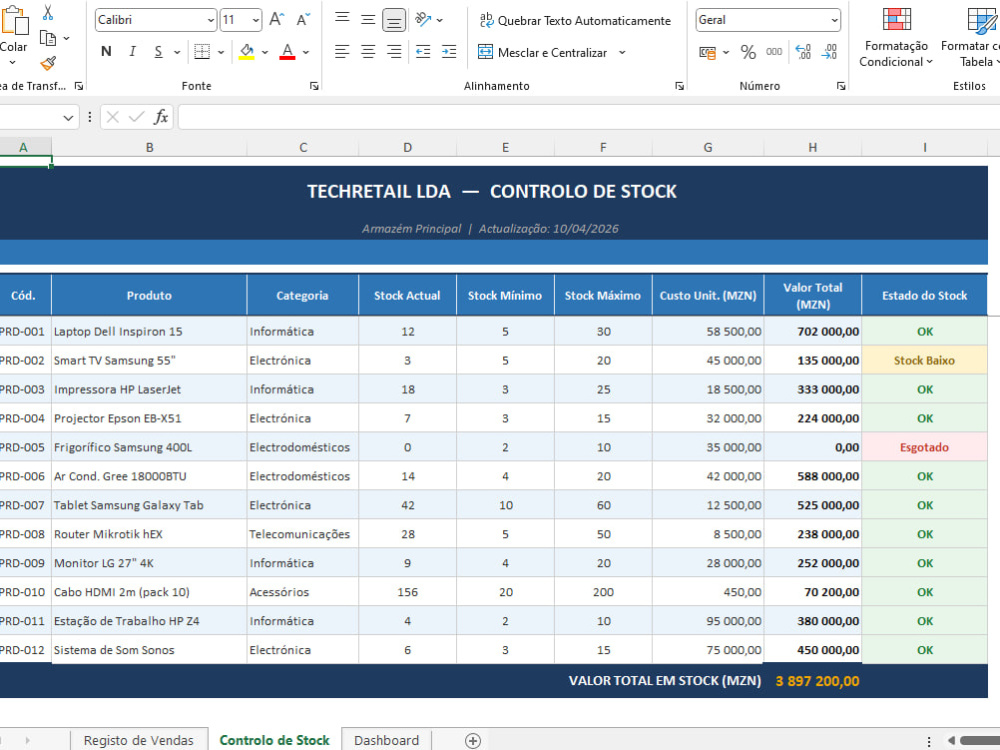Open the Número dialog launcher
Screen dimensions: 1000x750
(841, 85)
